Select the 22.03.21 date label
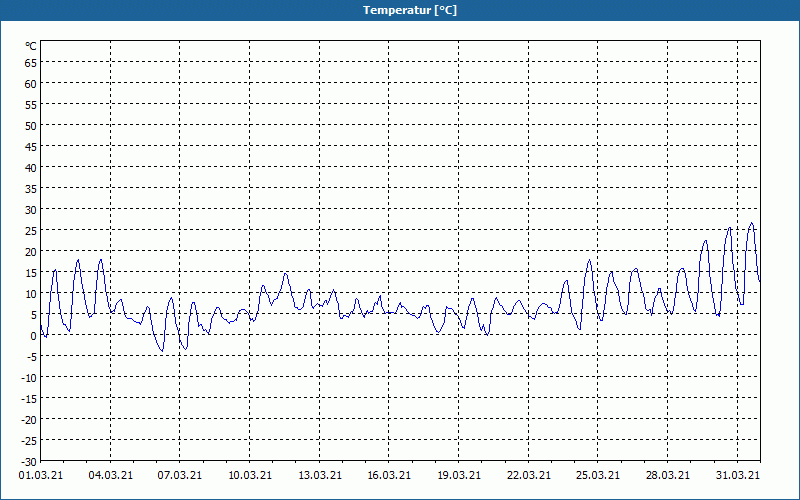Image resolution: width=800 pixels, height=500 pixels. click(x=529, y=475)
